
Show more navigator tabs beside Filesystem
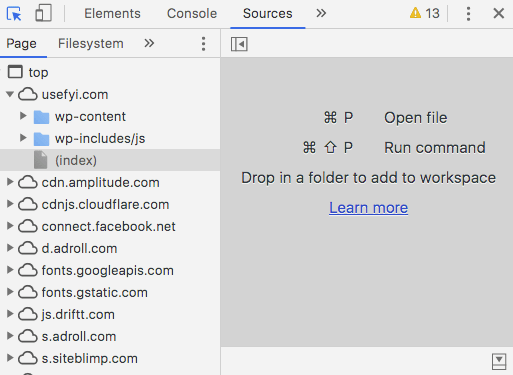(149, 43)
